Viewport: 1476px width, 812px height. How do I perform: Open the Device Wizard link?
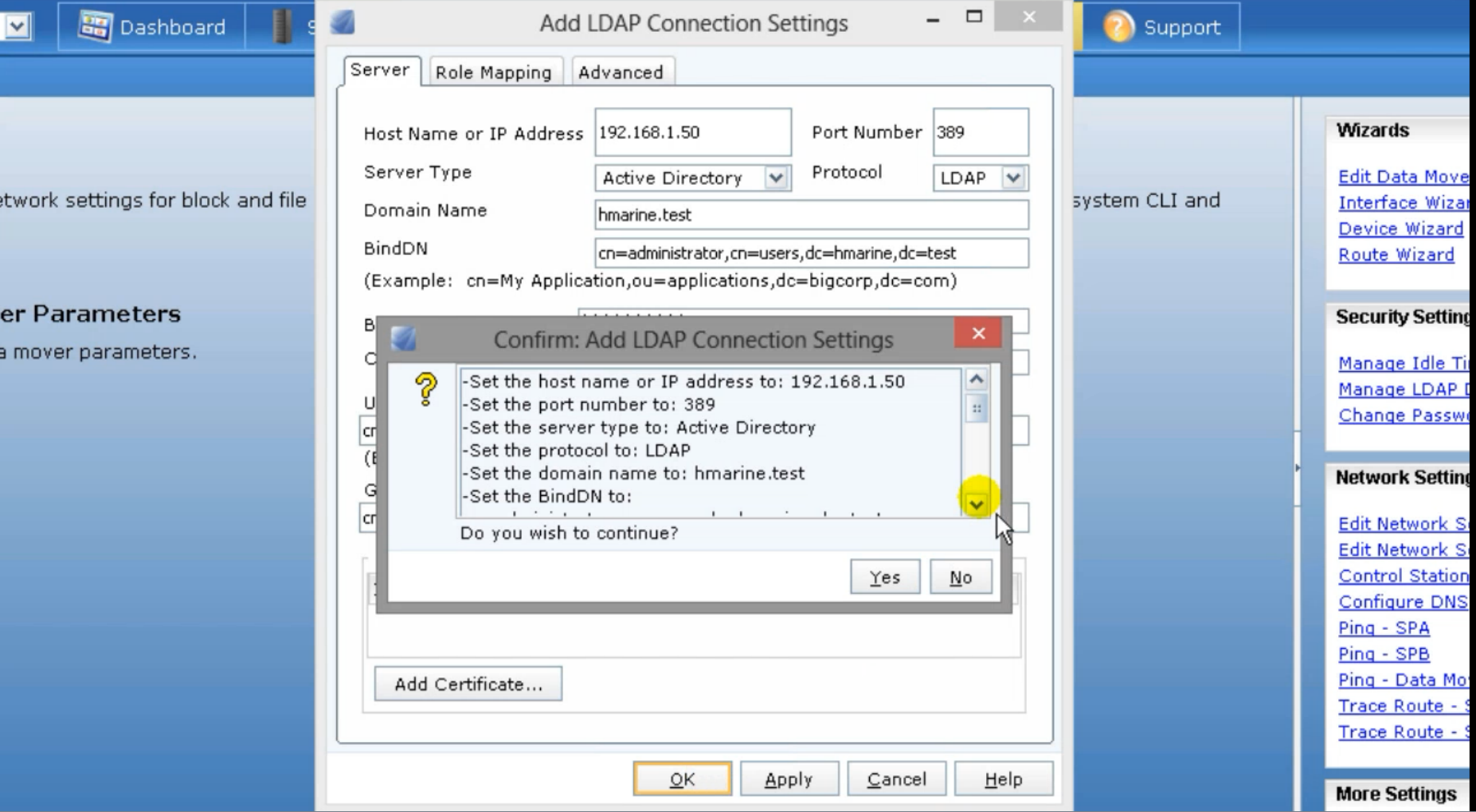tap(1400, 229)
